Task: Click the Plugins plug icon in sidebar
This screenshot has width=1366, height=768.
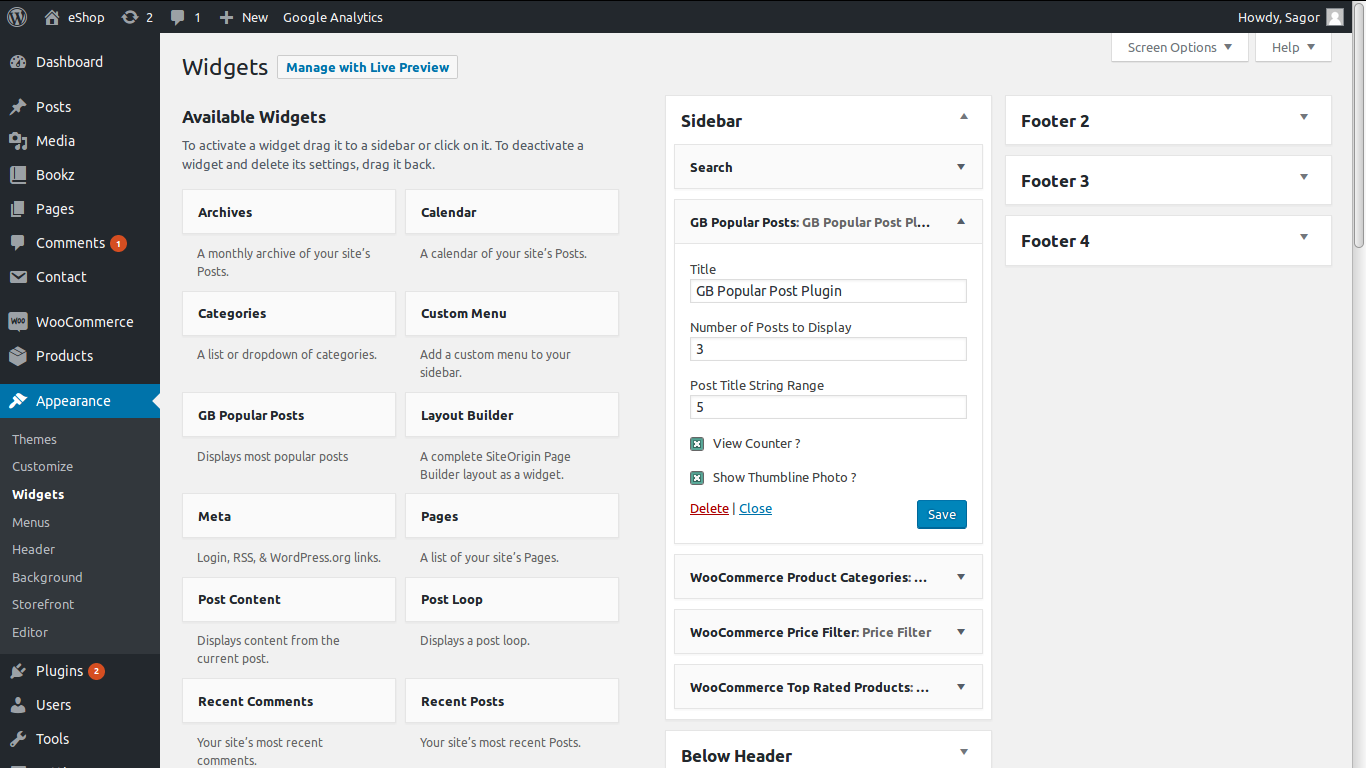Action: click(x=18, y=671)
